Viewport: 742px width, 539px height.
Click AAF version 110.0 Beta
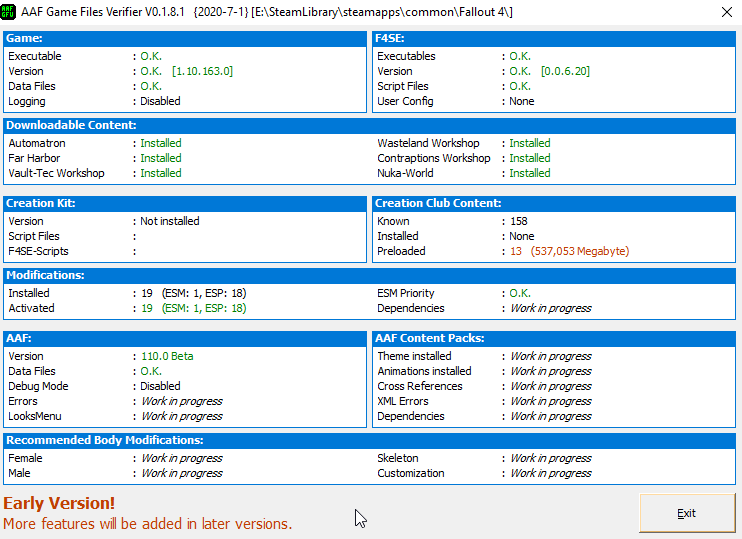point(167,356)
